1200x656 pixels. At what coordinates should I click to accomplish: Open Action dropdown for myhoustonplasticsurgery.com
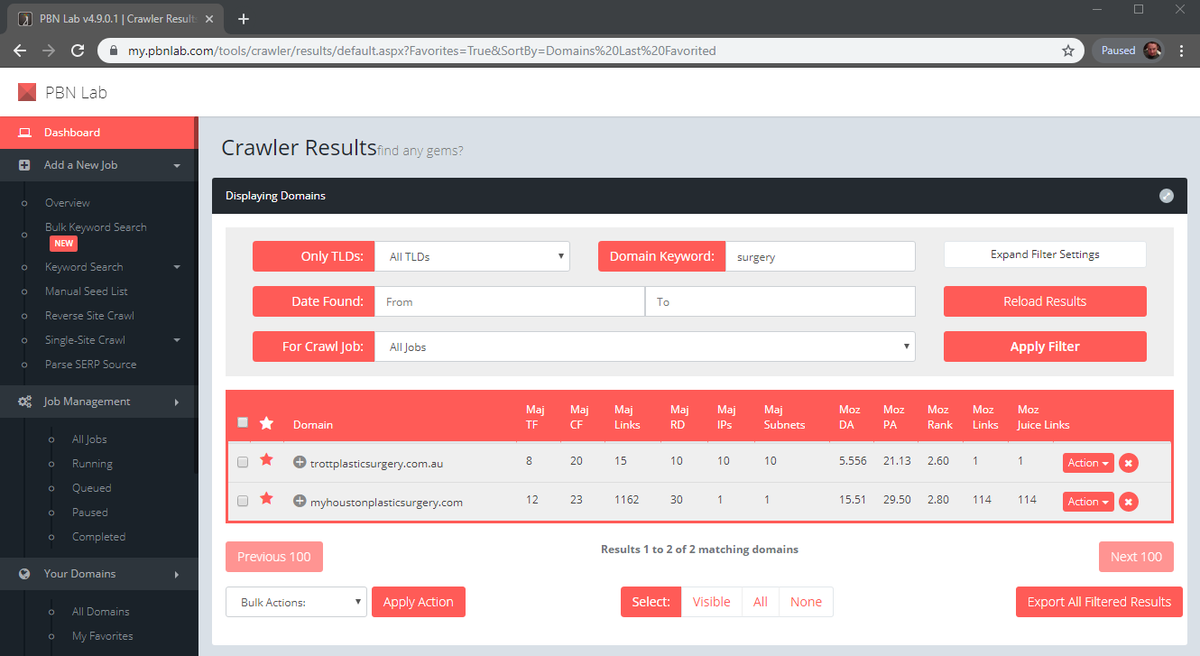pos(1088,502)
